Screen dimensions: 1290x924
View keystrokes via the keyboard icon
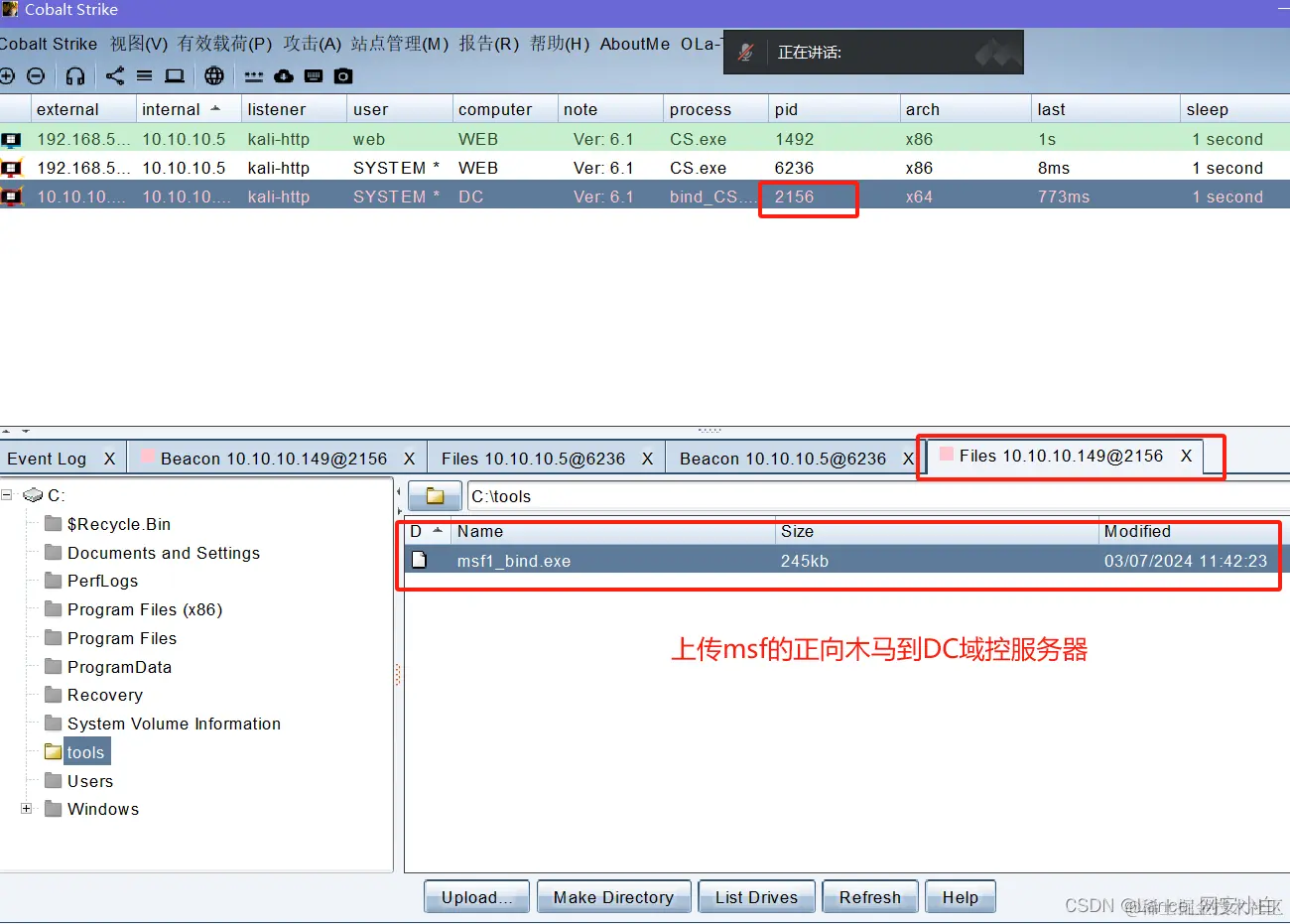click(x=314, y=76)
